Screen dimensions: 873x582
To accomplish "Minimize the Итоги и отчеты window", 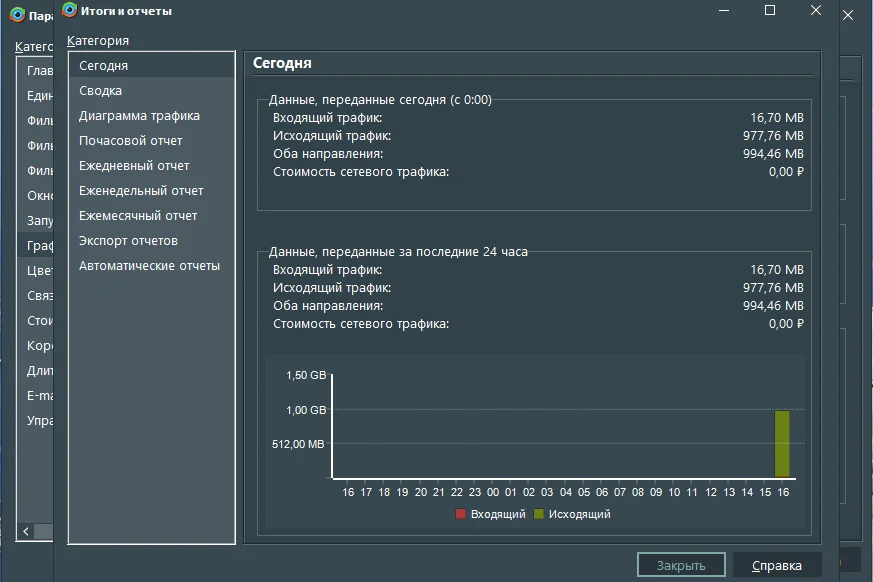I will pos(724,10).
